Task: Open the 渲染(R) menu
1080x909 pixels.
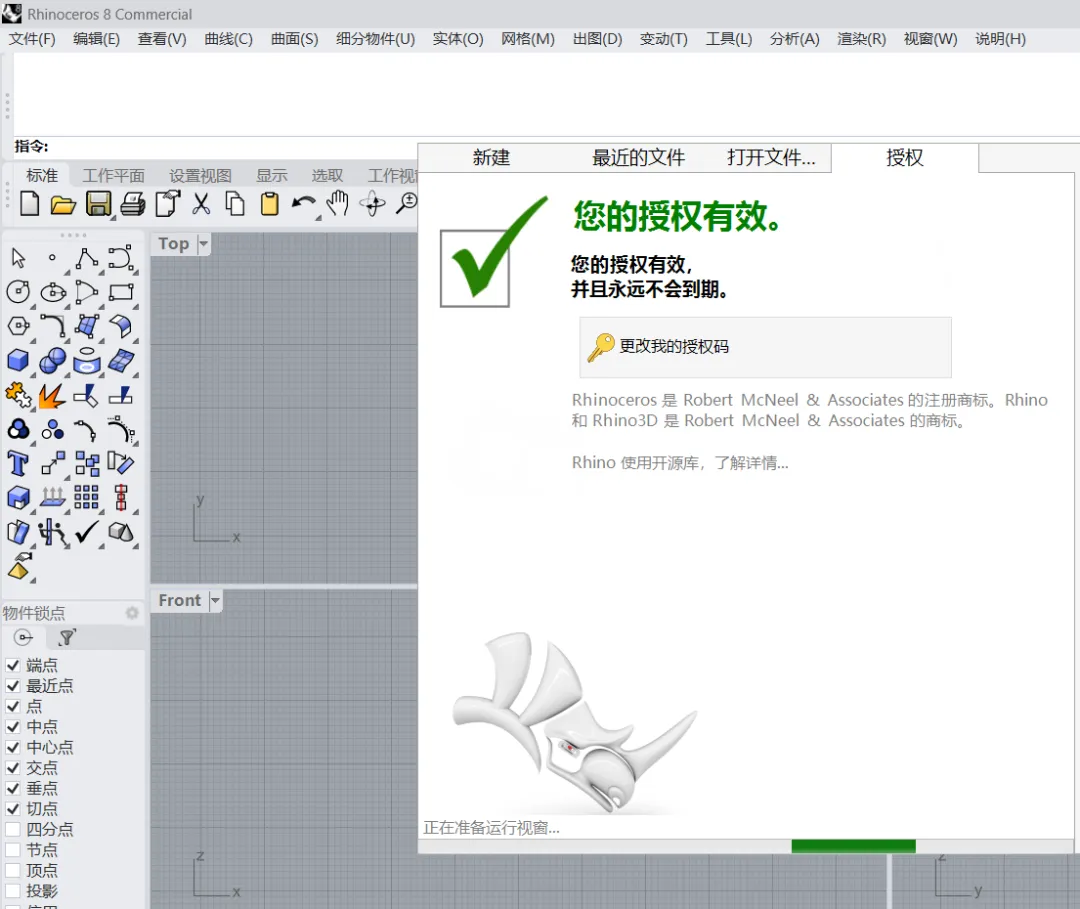Action: [862, 39]
